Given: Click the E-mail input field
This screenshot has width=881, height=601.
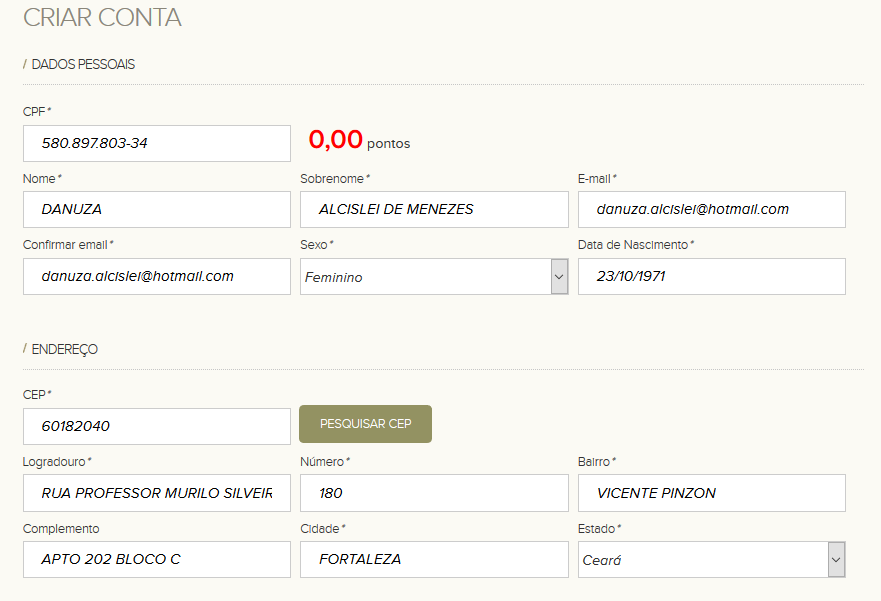Looking at the screenshot, I should (712, 210).
